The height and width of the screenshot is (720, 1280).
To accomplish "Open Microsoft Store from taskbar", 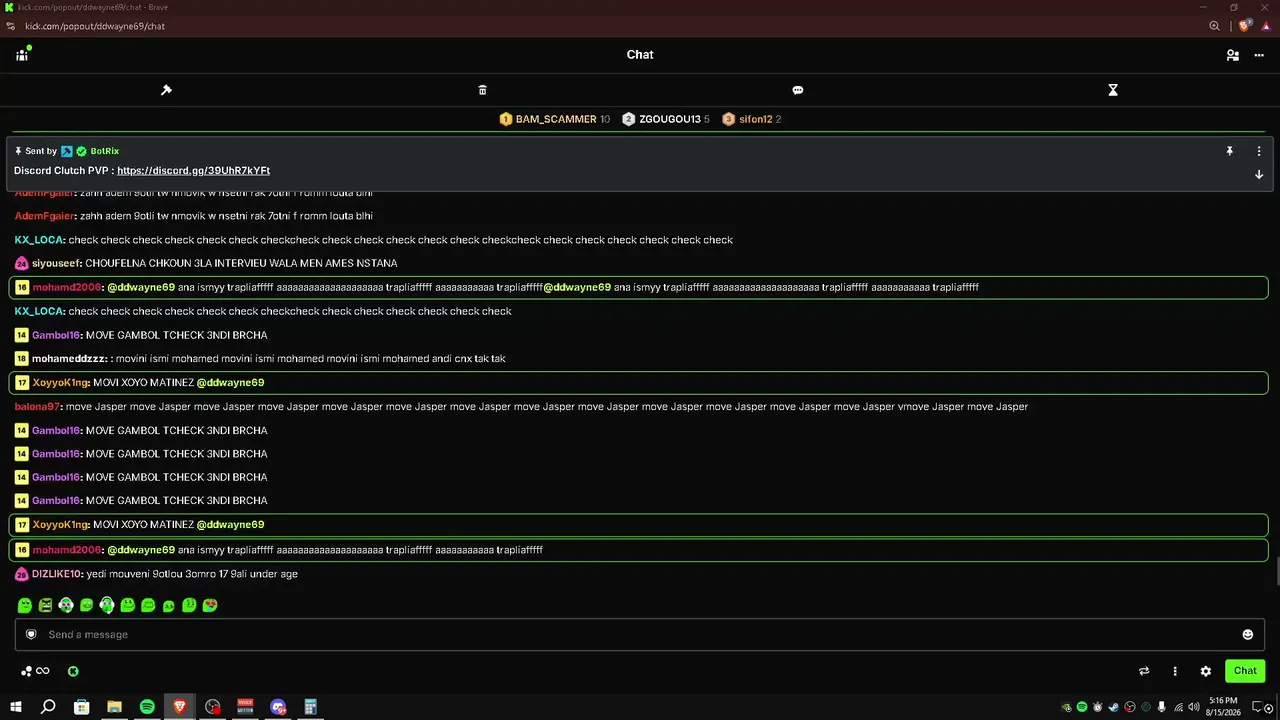I will click(x=81, y=707).
